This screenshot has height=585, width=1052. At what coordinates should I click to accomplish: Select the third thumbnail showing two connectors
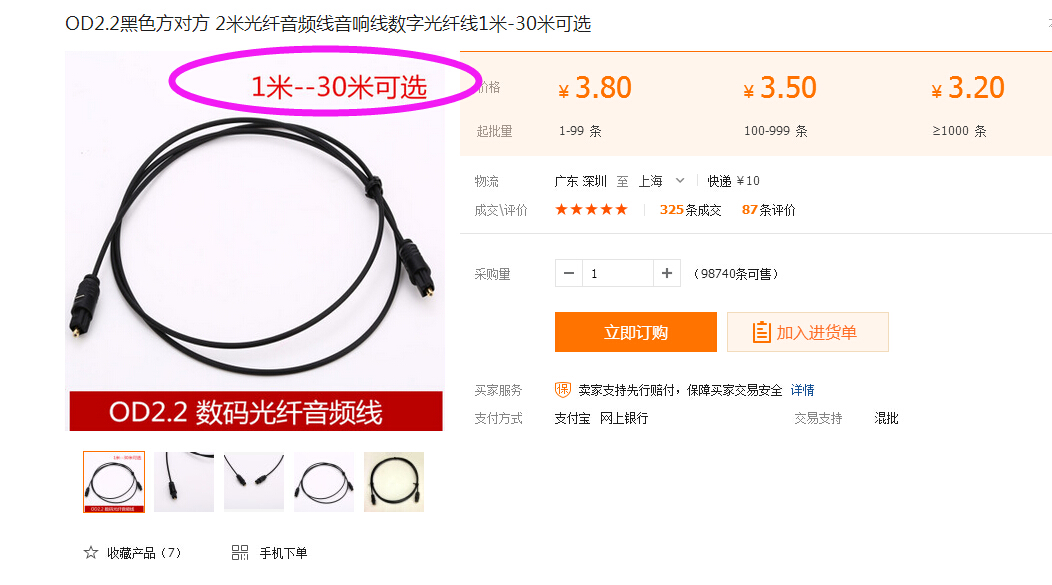click(x=254, y=482)
